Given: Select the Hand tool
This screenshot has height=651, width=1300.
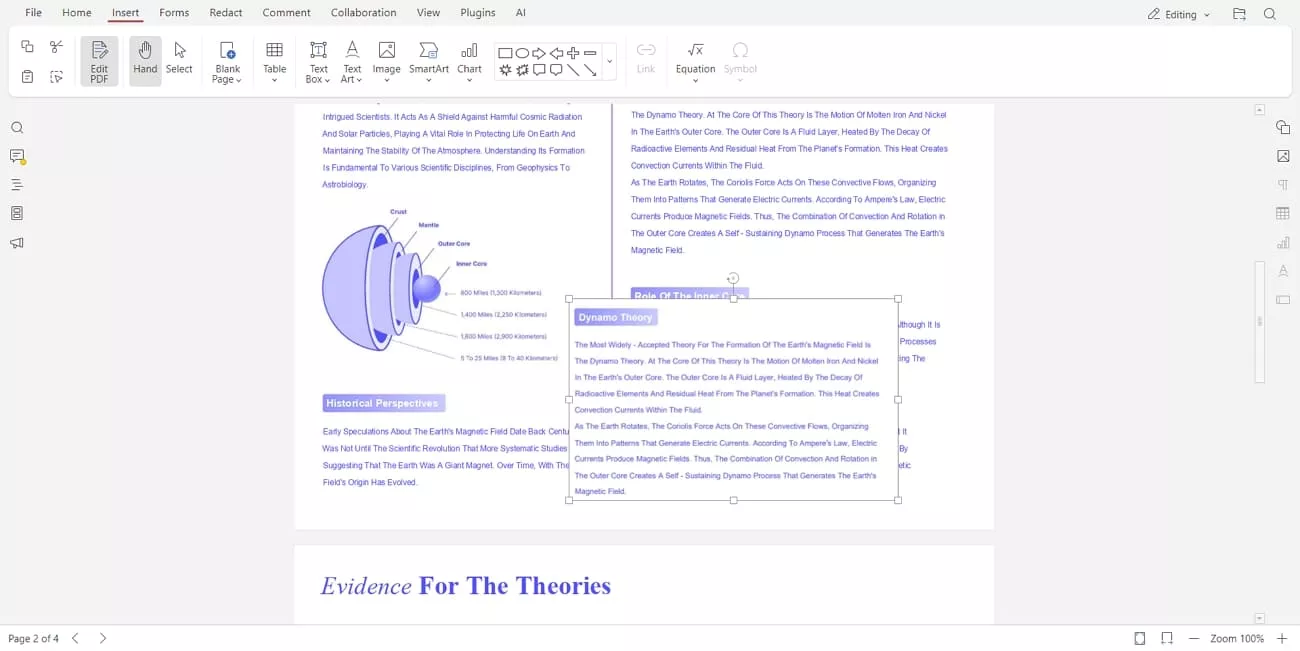Looking at the screenshot, I should point(145,60).
